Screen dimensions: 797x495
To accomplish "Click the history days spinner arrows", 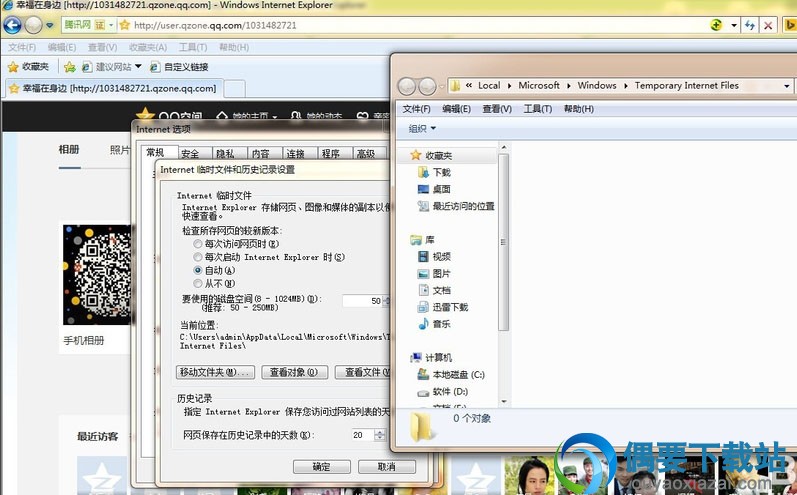I will click(380, 435).
